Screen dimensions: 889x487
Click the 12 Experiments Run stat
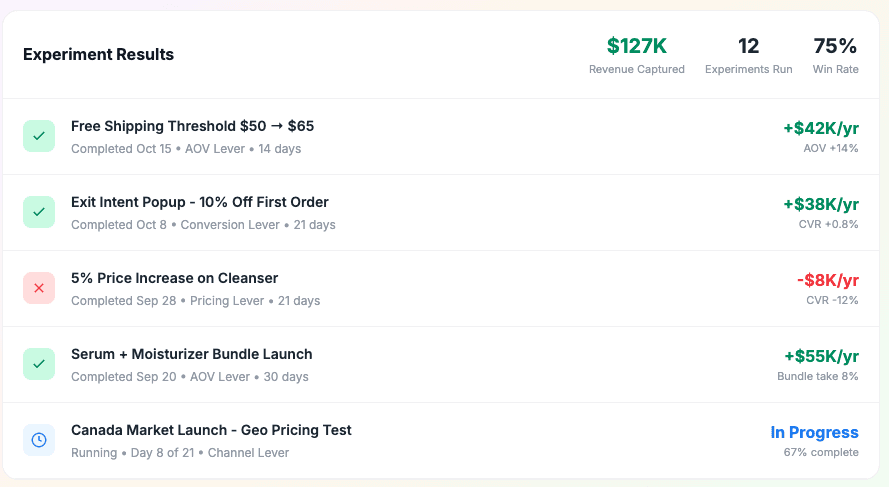(748, 46)
